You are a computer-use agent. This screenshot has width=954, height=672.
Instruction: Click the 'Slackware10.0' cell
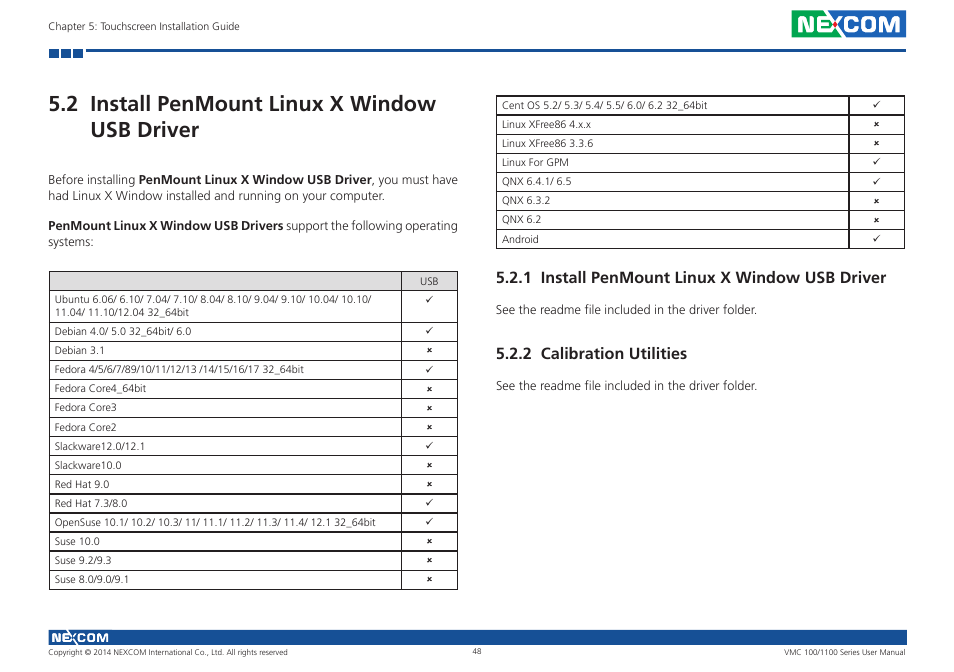[x=226, y=465]
